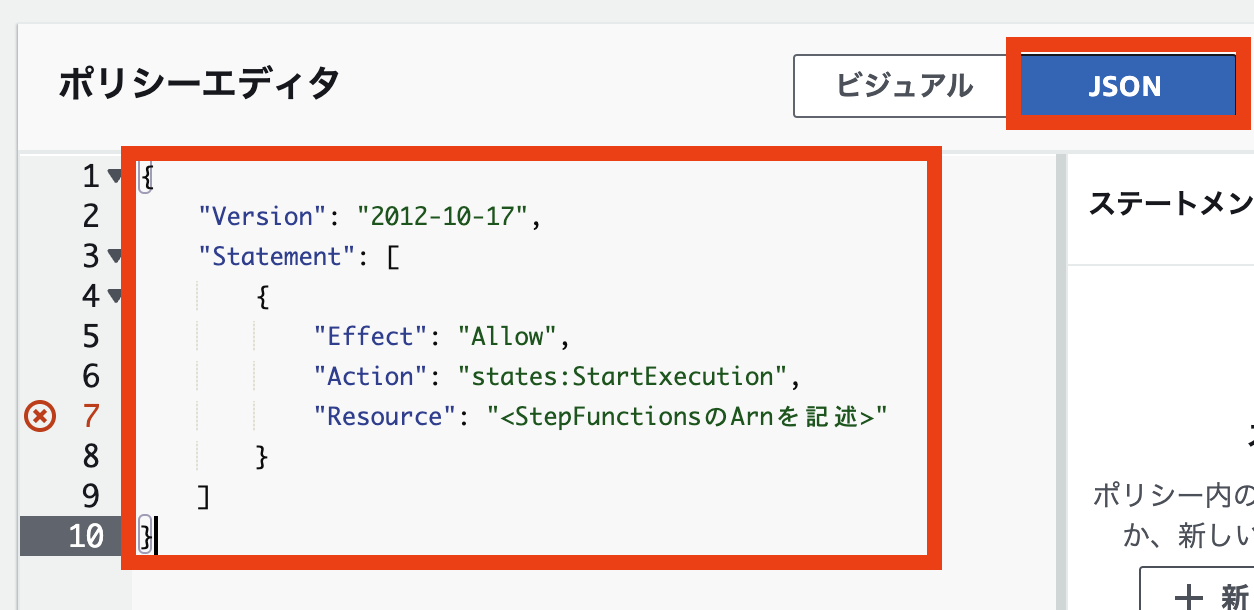Click the error icon beside line 7
1254x610 pixels.
(38, 416)
